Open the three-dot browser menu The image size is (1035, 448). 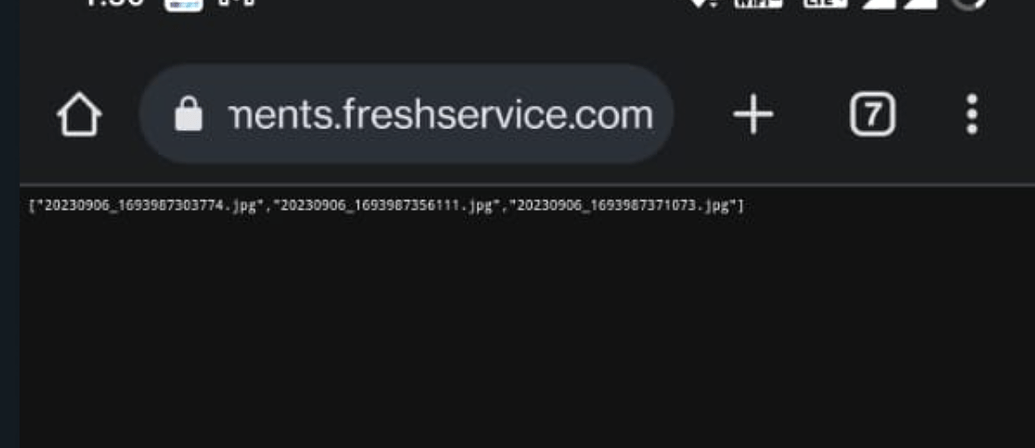(972, 114)
